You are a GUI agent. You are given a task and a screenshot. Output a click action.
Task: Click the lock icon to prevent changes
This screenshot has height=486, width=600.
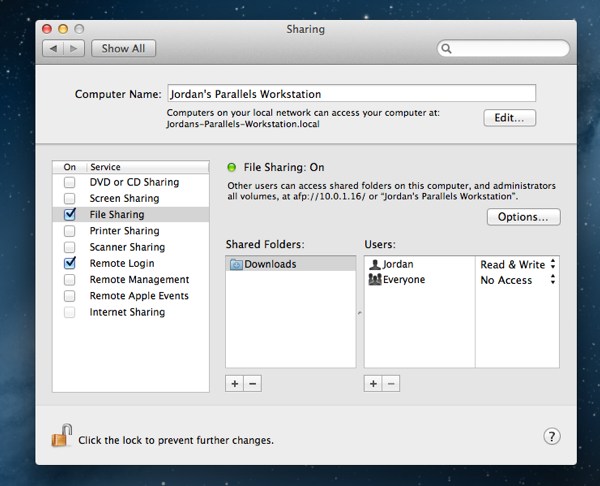pyautogui.click(x=62, y=436)
